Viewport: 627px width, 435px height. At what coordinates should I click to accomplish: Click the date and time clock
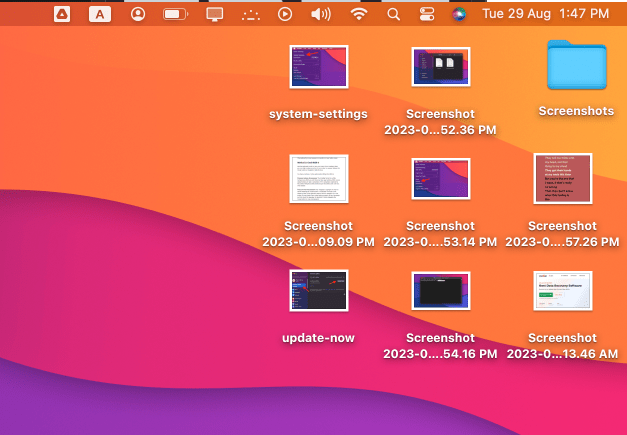(545, 14)
